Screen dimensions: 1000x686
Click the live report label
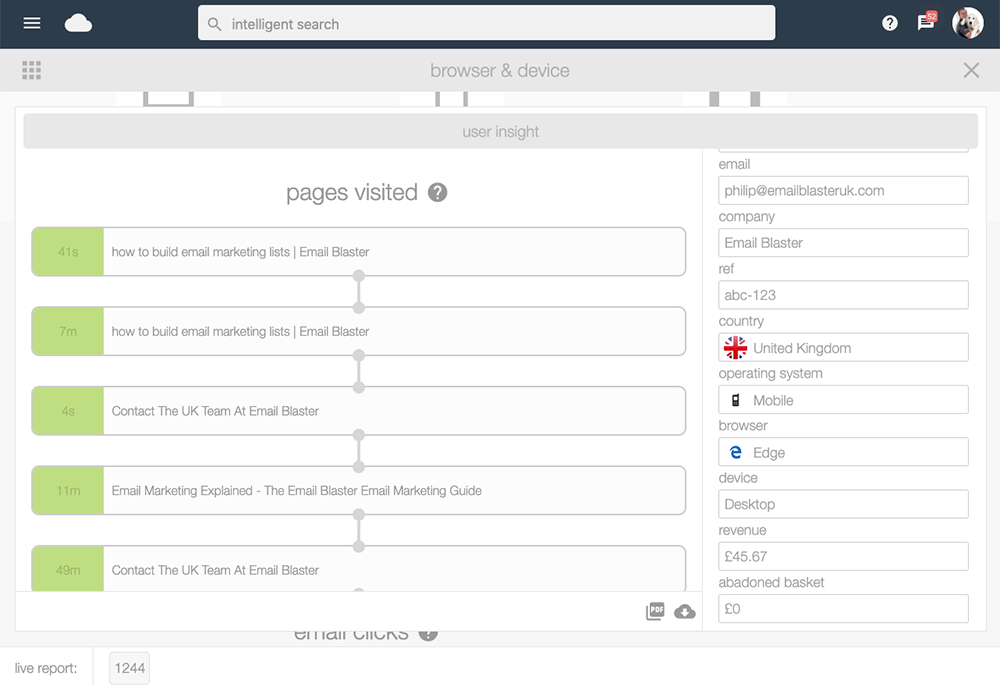tap(46, 668)
